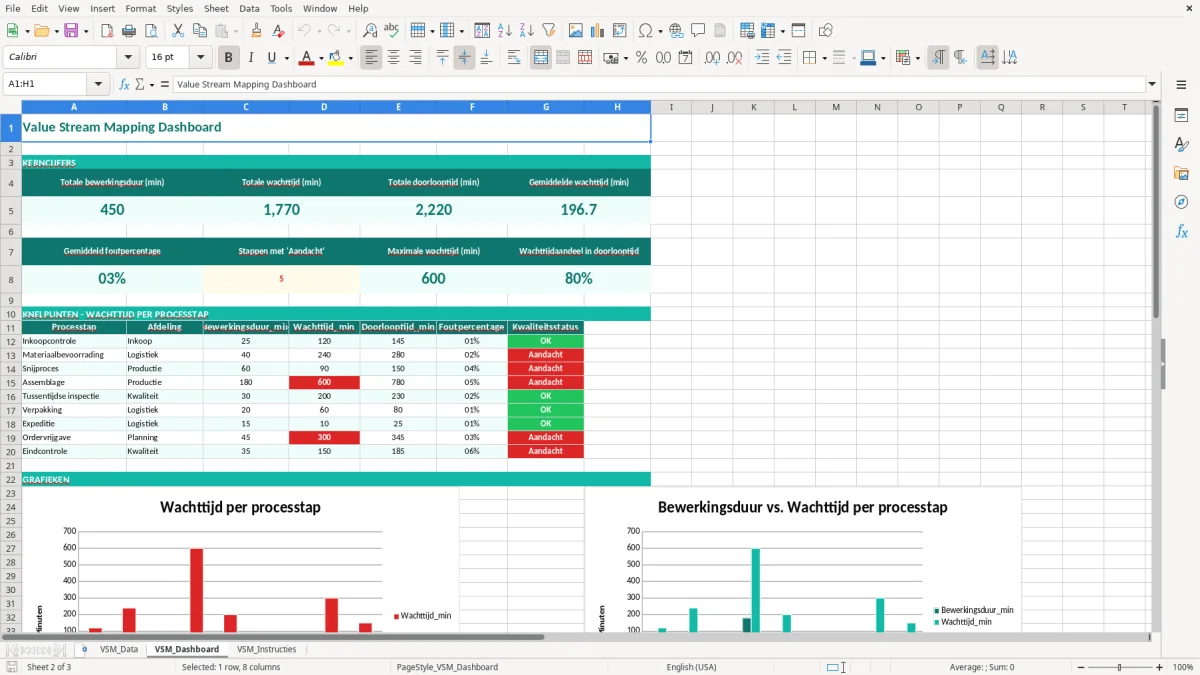Open the 16 pt font size dropdown

click(201, 58)
